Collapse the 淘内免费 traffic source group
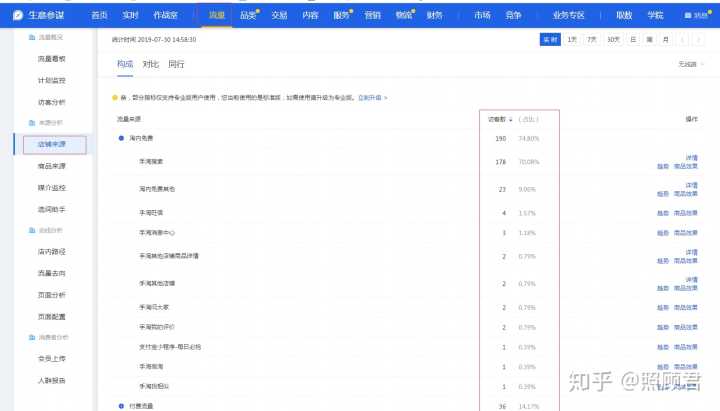 pos(122,138)
